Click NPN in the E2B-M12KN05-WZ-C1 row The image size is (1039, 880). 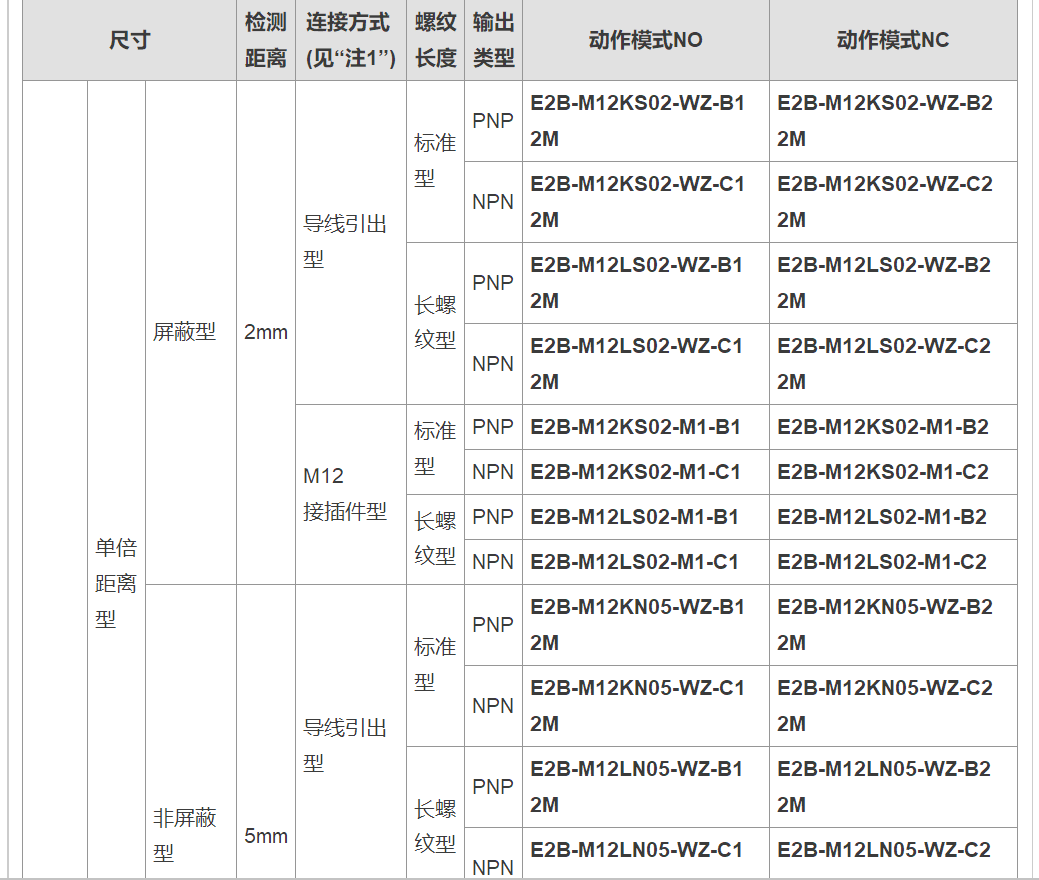(494, 706)
